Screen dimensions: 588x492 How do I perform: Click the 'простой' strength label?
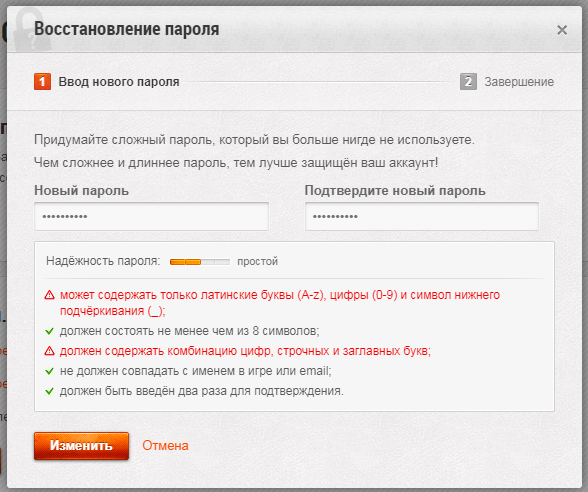[258, 261]
